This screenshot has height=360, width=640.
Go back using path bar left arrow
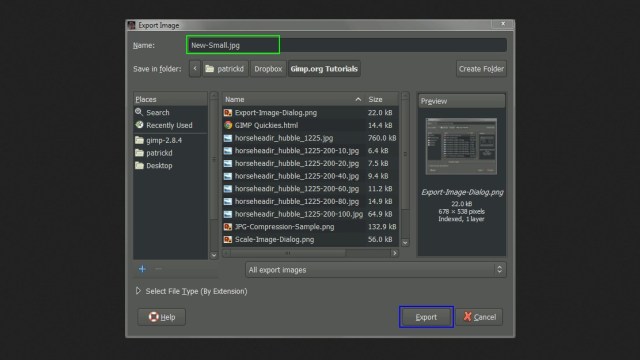(195, 69)
